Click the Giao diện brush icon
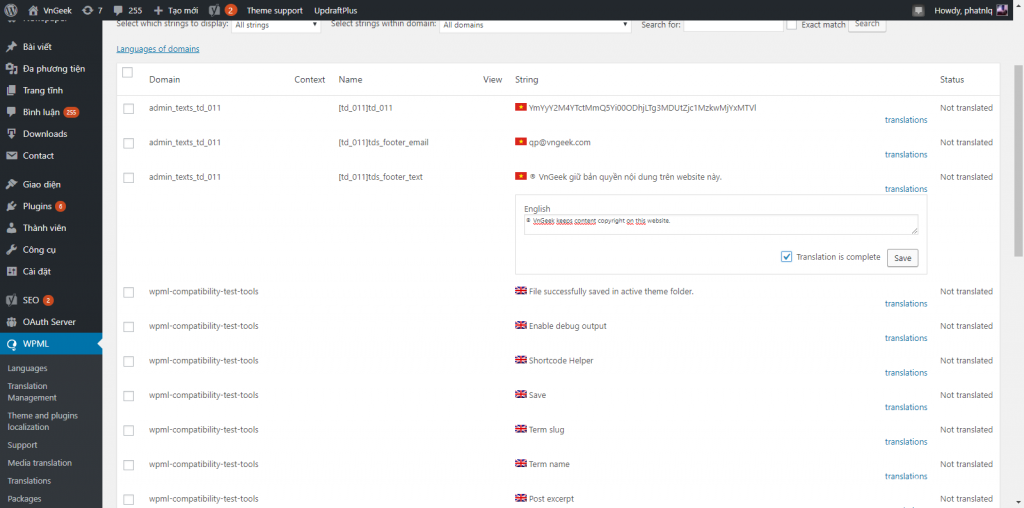Viewport: 1024px width, 508px height. pyautogui.click(x=11, y=184)
